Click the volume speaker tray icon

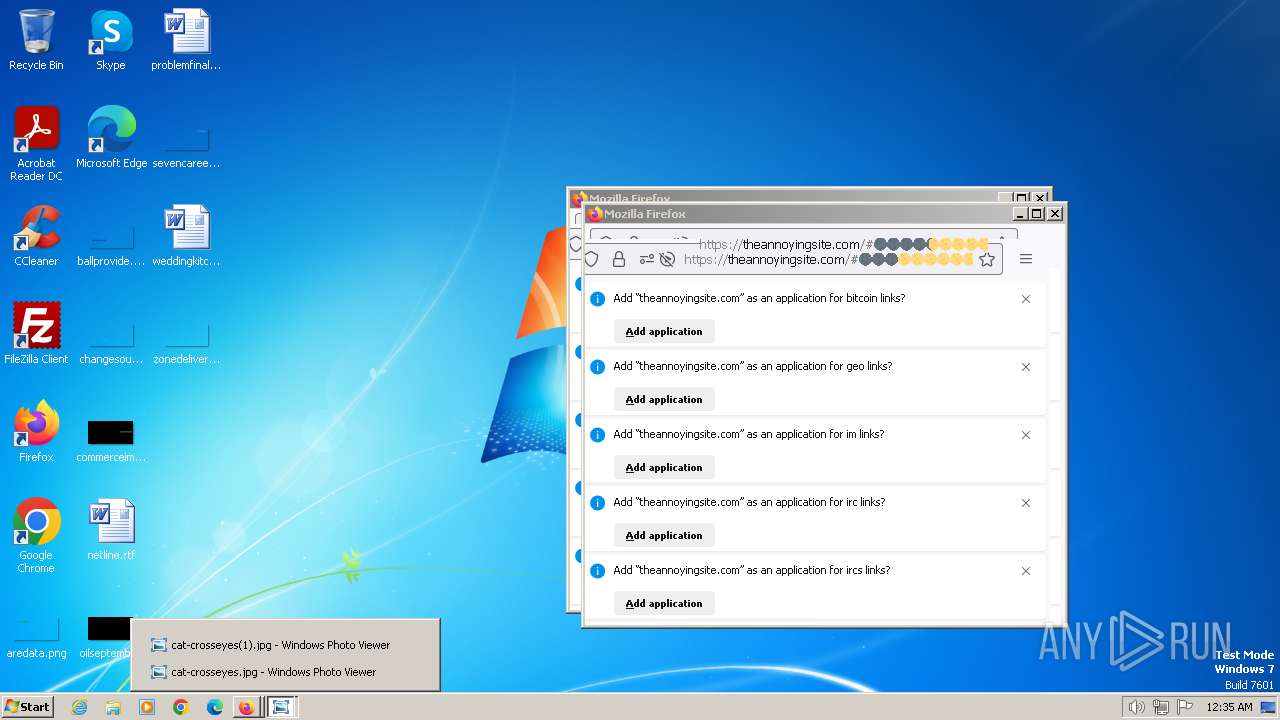point(1136,707)
